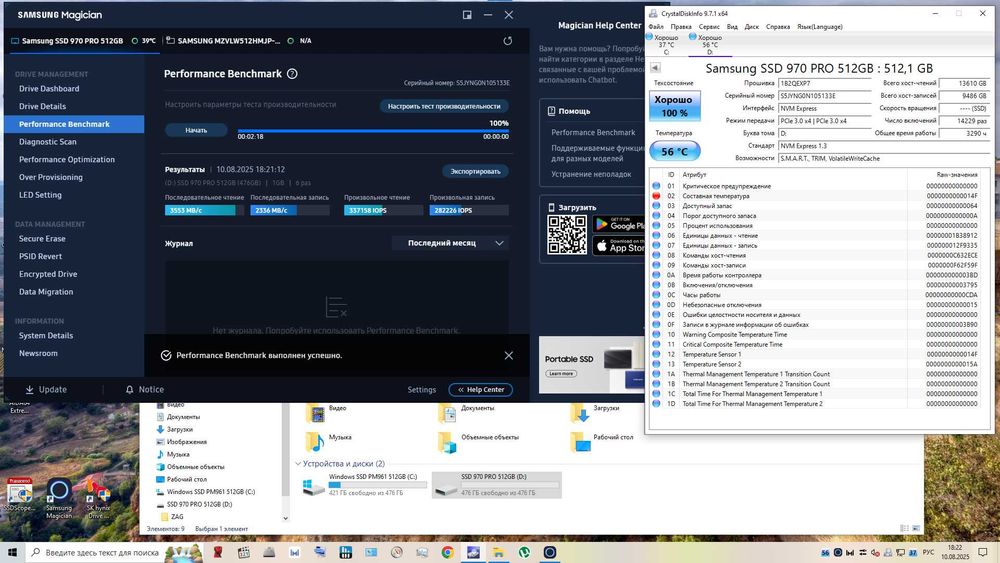Click Performance Benchmark link in Help Center

593,133
